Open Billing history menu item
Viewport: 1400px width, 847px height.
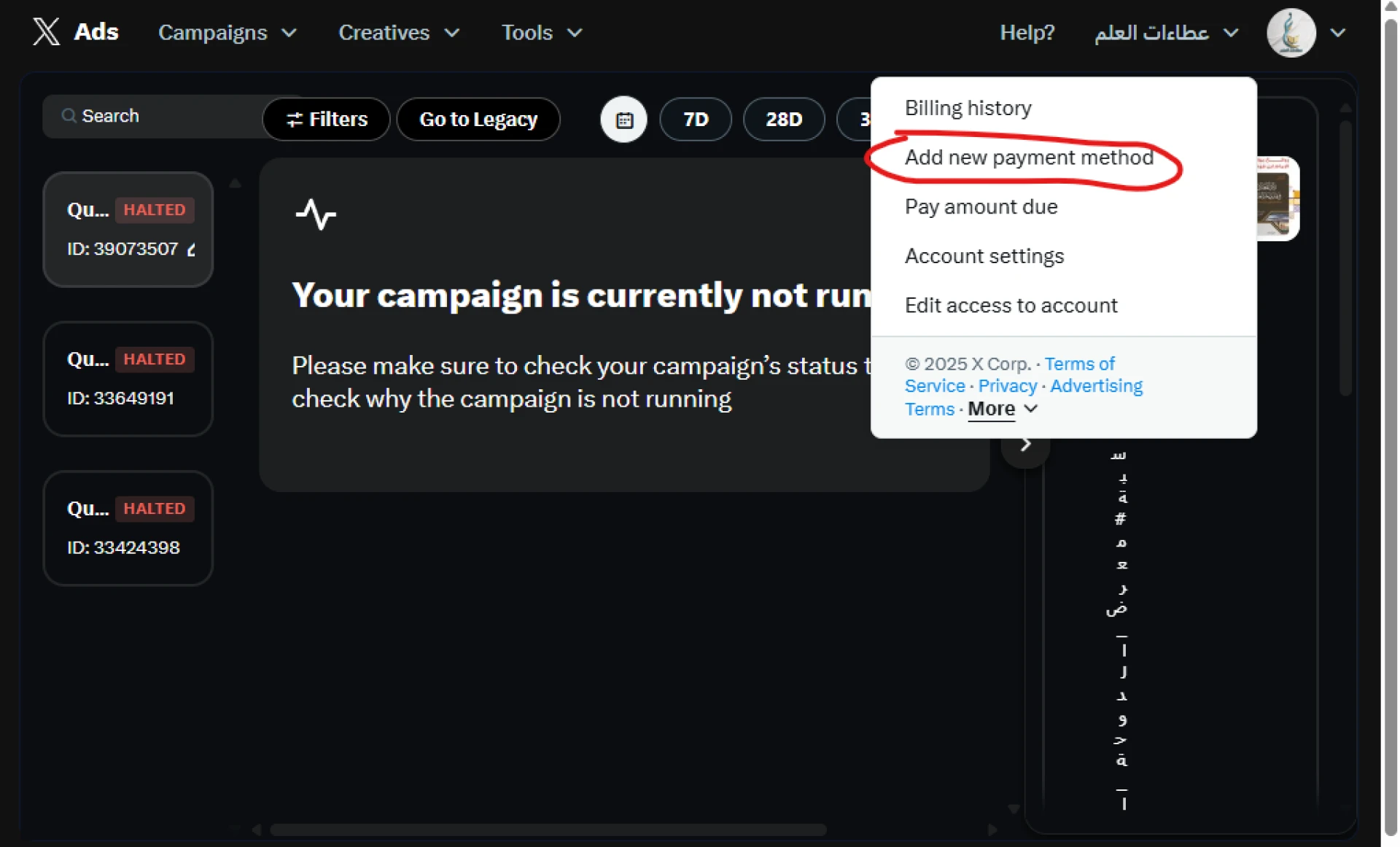(968, 108)
